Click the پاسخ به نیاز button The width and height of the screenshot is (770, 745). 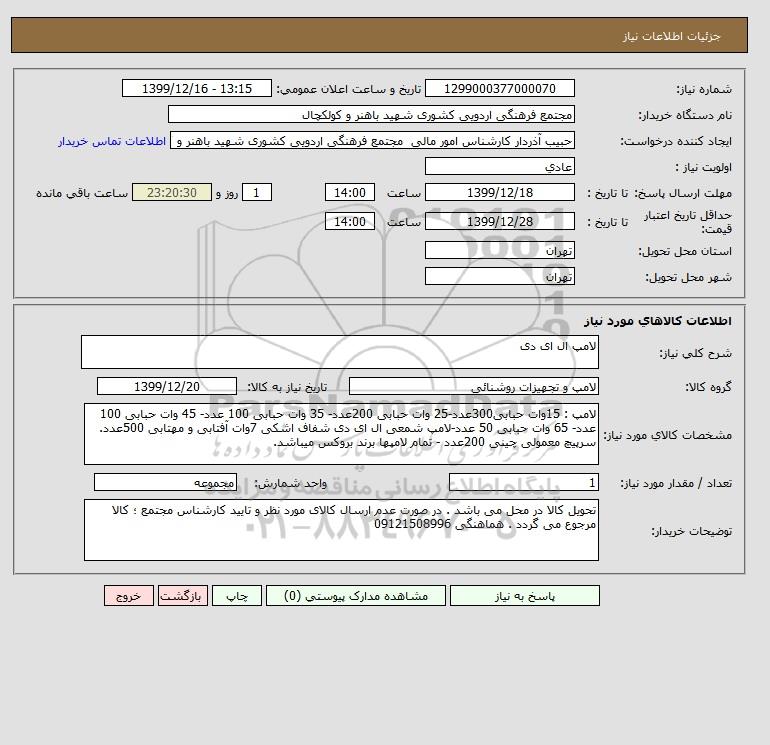[524, 596]
